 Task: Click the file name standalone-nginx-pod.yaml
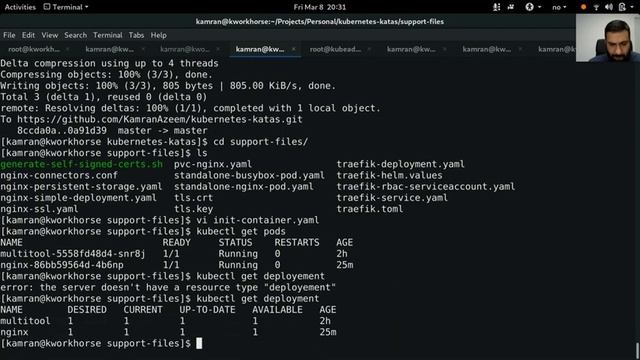[x=244, y=187]
